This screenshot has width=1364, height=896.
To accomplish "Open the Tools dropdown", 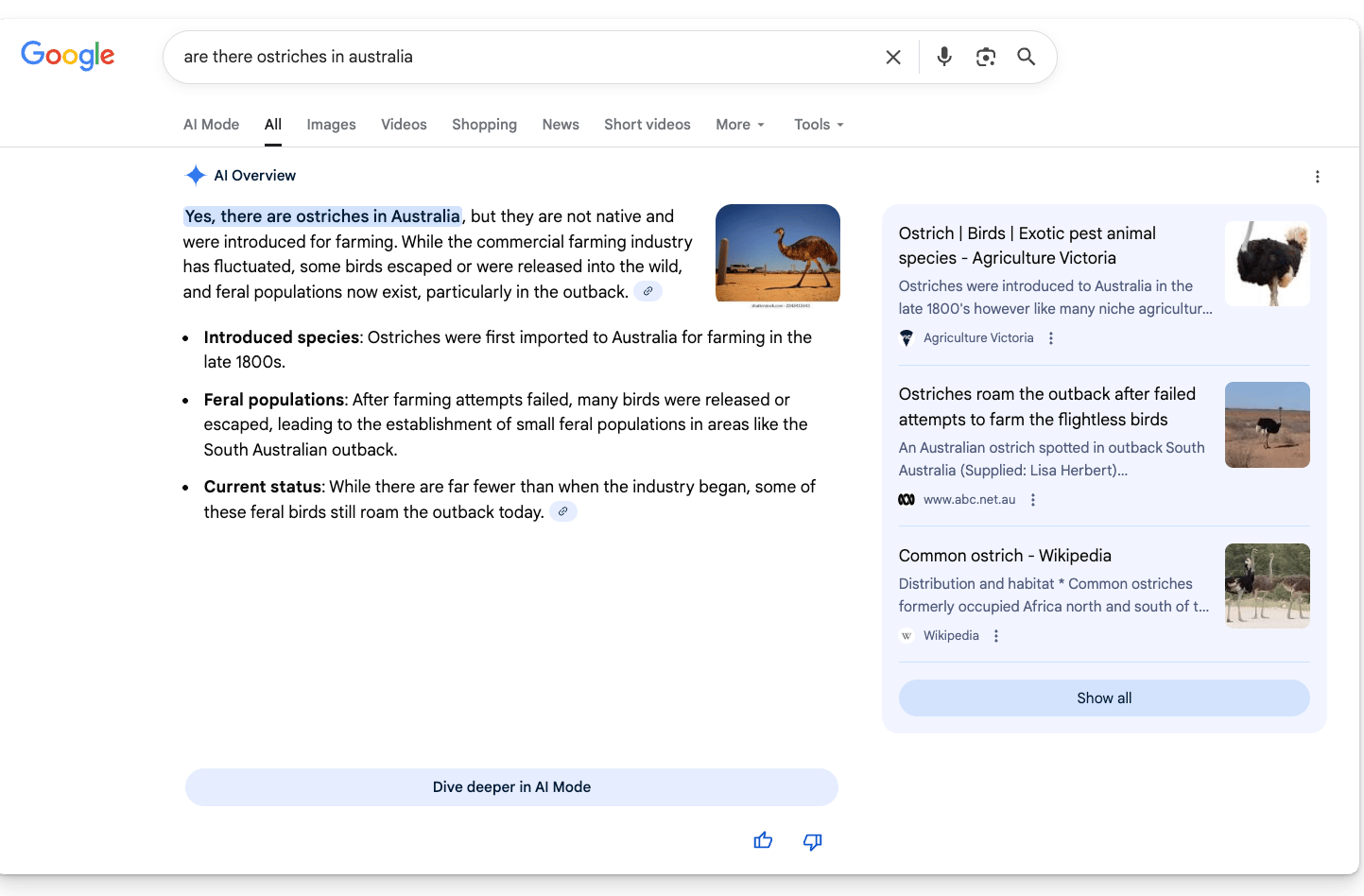I will click(x=819, y=125).
